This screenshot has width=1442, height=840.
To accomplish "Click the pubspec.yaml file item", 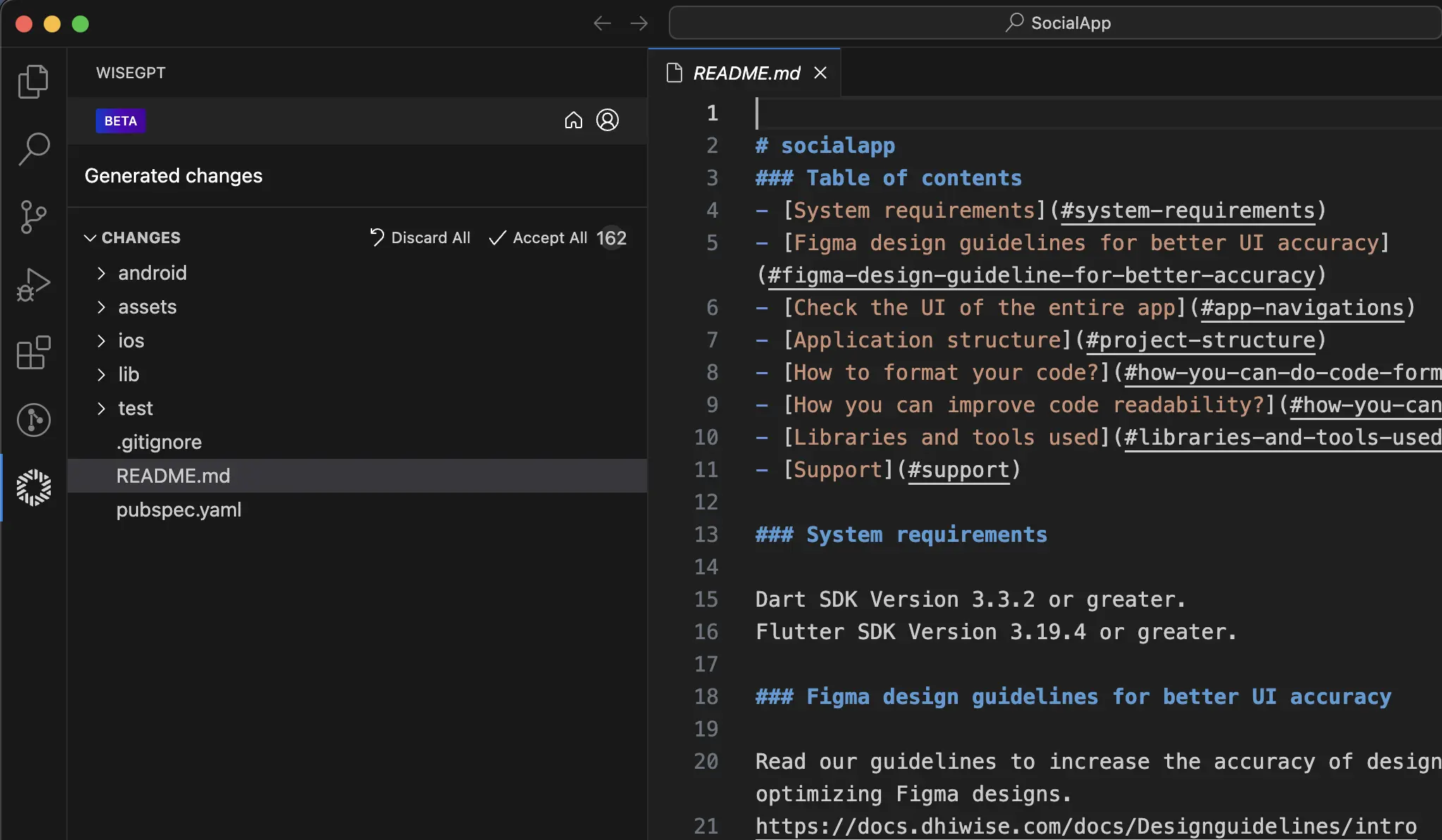I will point(178,510).
